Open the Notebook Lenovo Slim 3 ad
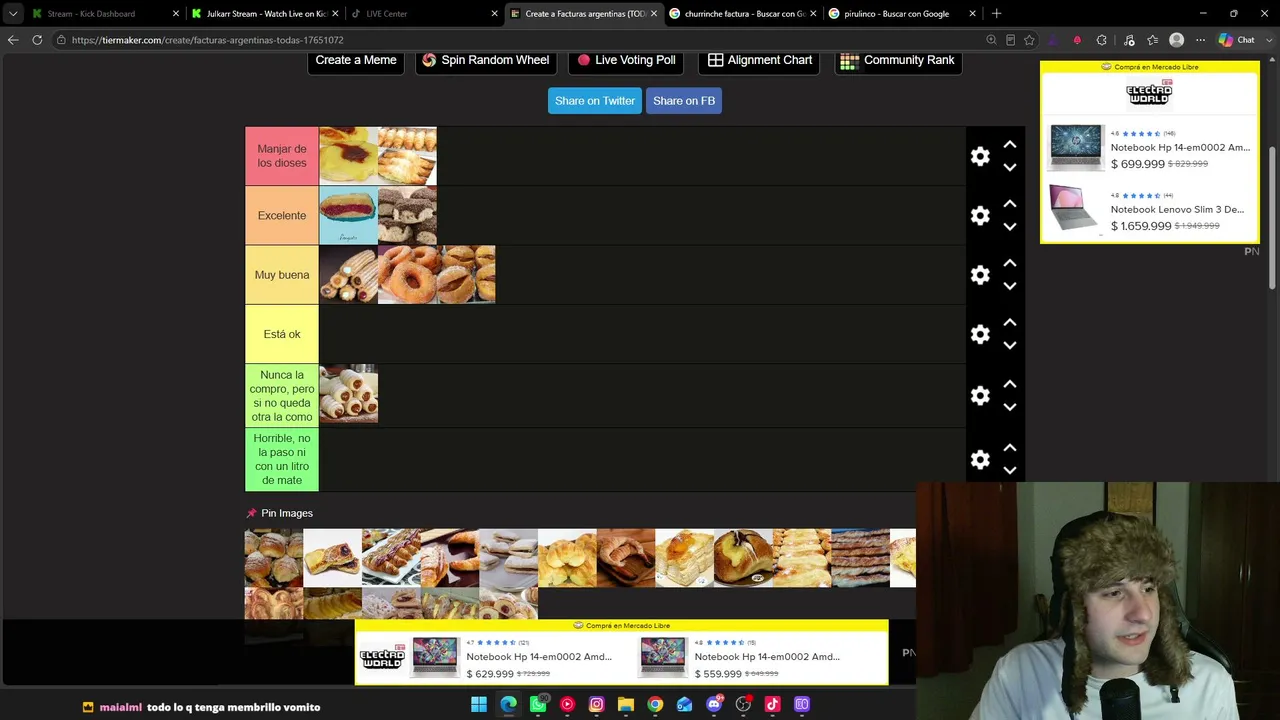 click(x=1150, y=210)
